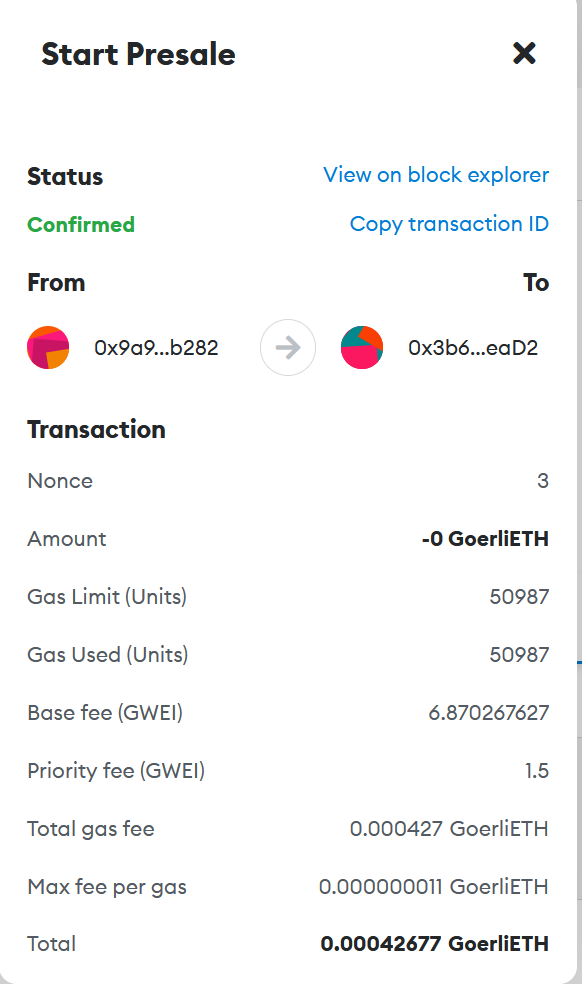This screenshot has width=582, height=984.
Task: Click Total gas fee 0.000427 GoerliETH
Action: click(x=449, y=829)
